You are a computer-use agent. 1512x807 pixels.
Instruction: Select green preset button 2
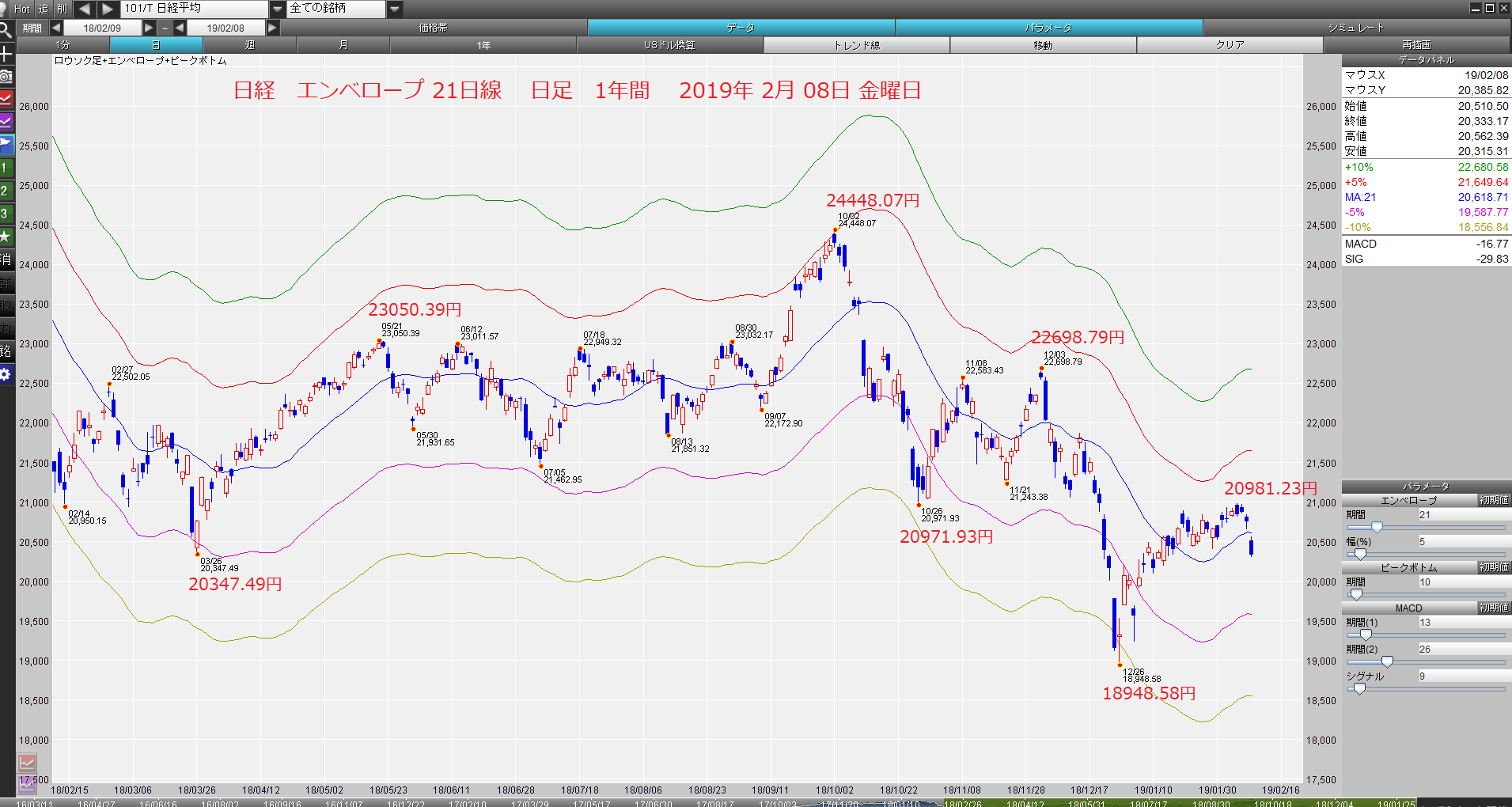pyautogui.click(x=6, y=191)
